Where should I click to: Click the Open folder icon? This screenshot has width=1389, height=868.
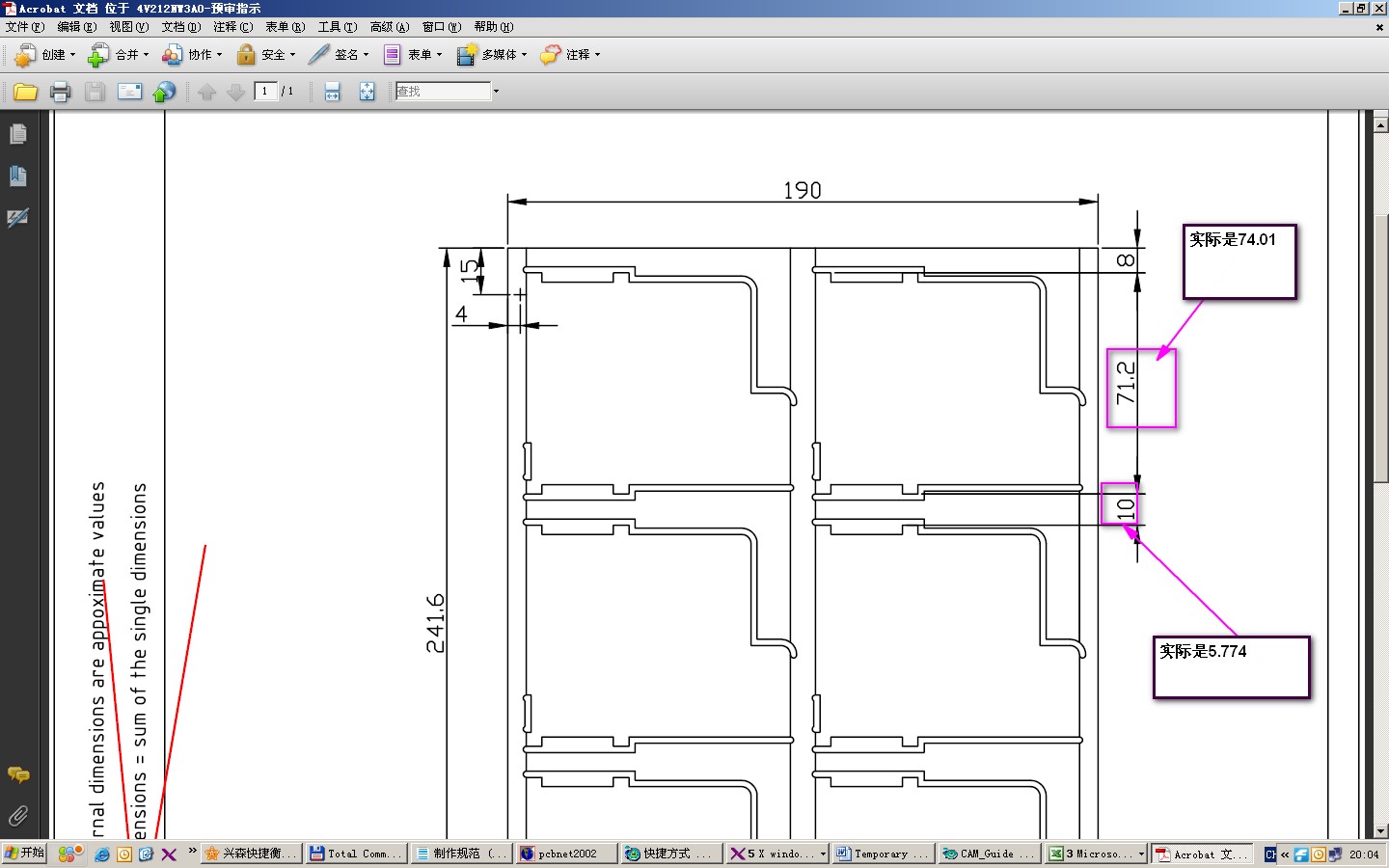click(x=25, y=92)
